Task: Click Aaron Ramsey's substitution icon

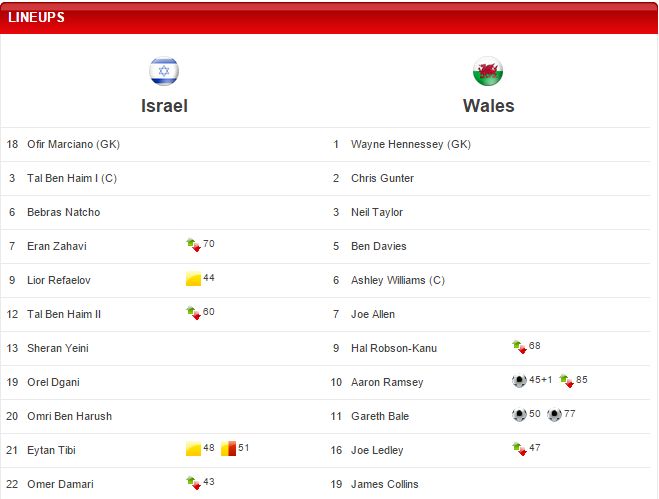Action: click(x=566, y=381)
